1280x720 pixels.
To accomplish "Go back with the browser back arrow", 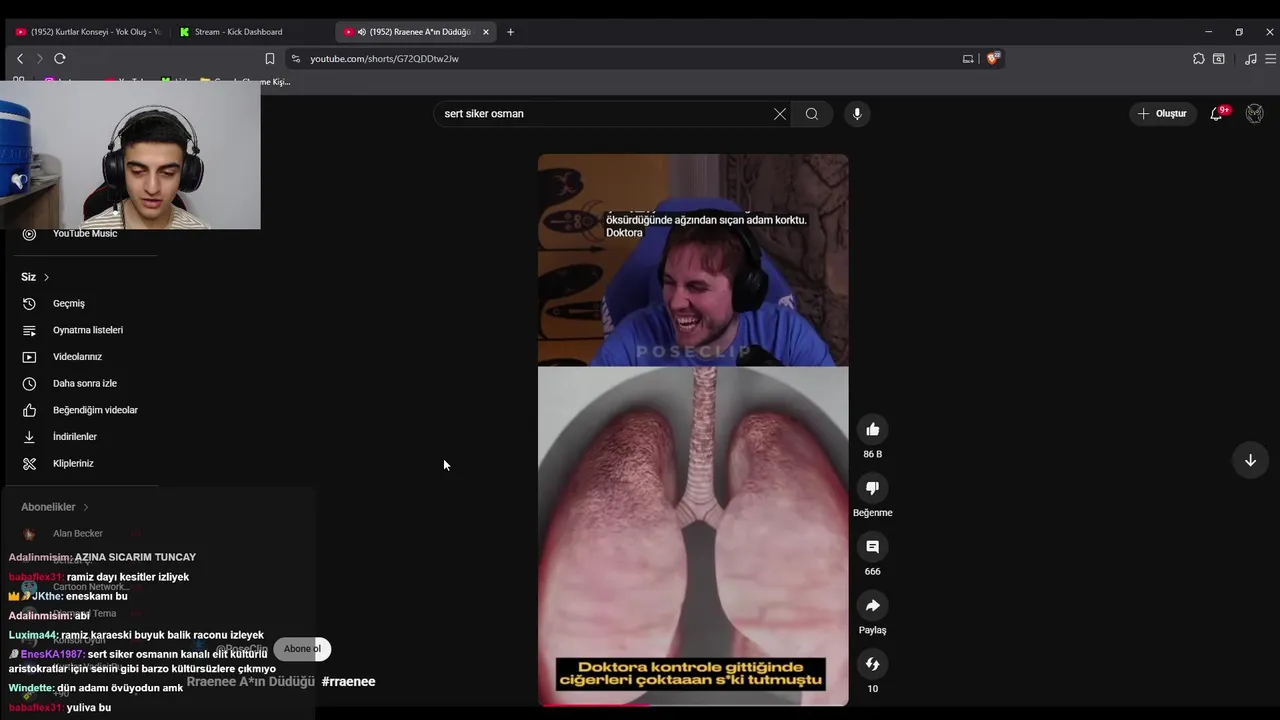I will tap(20, 59).
